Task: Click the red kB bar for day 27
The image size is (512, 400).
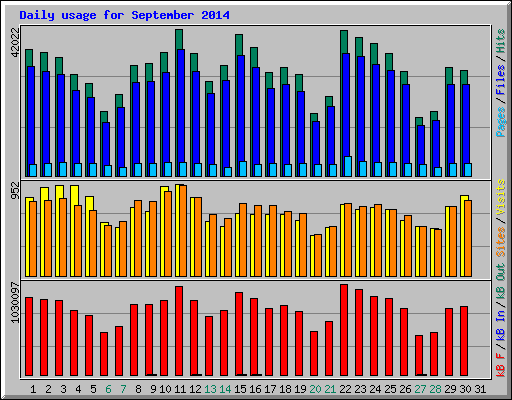Action: [x=419, y=355]
